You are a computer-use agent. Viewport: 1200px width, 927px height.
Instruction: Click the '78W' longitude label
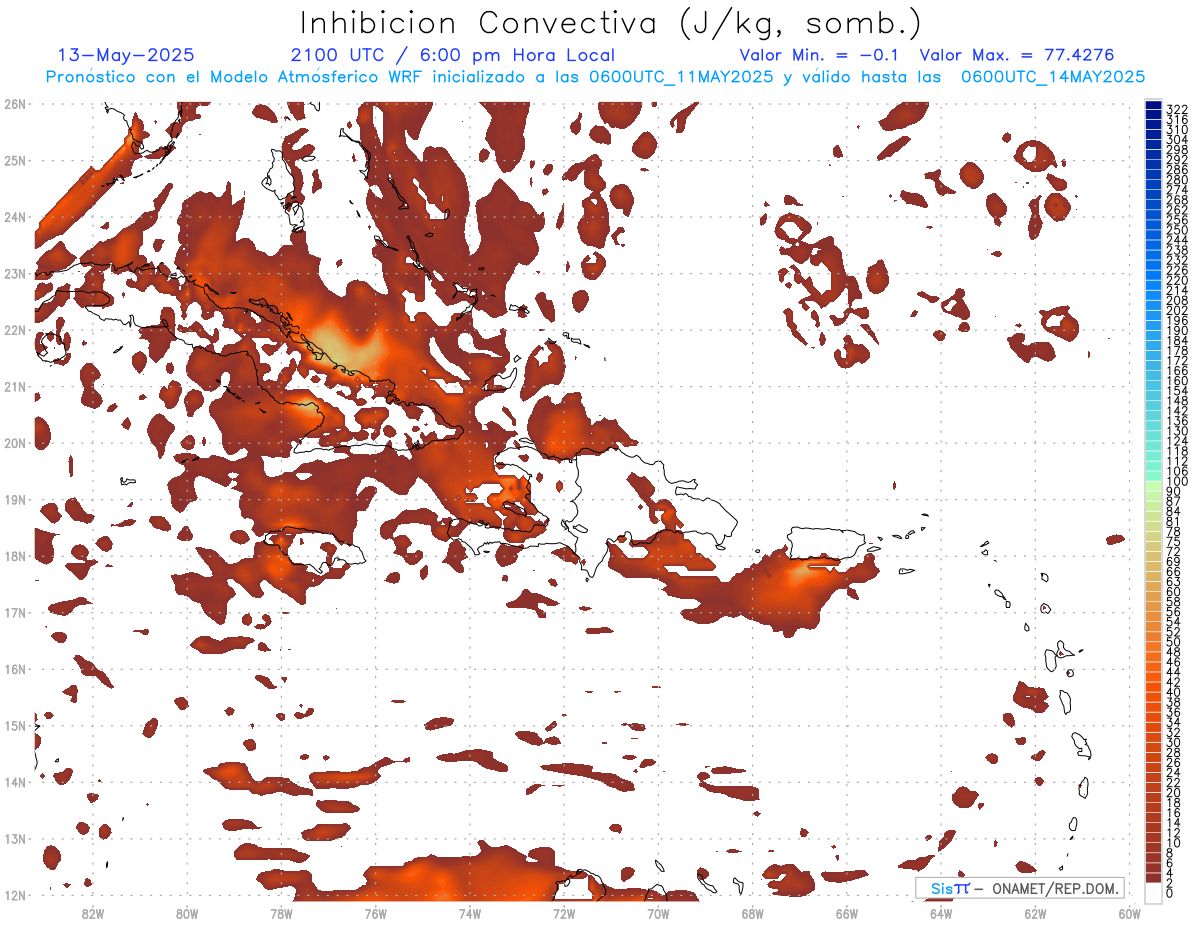282,913
